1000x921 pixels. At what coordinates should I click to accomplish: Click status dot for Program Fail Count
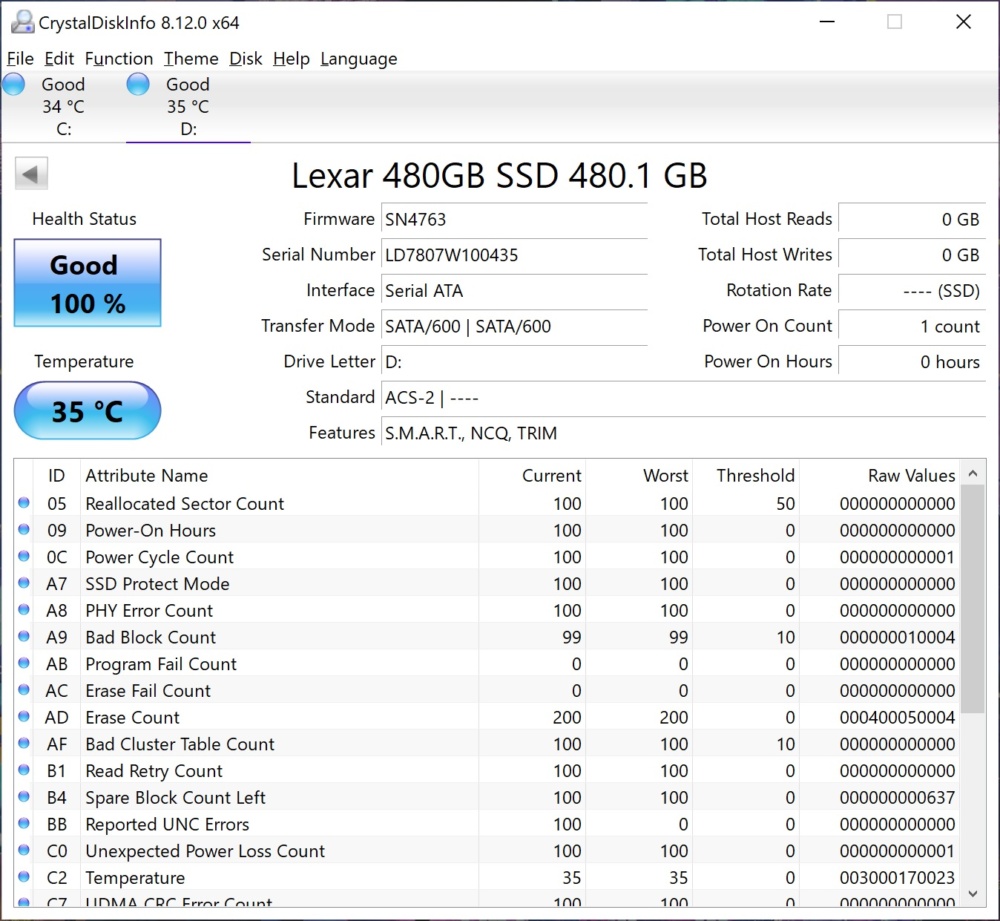(24, 663)
